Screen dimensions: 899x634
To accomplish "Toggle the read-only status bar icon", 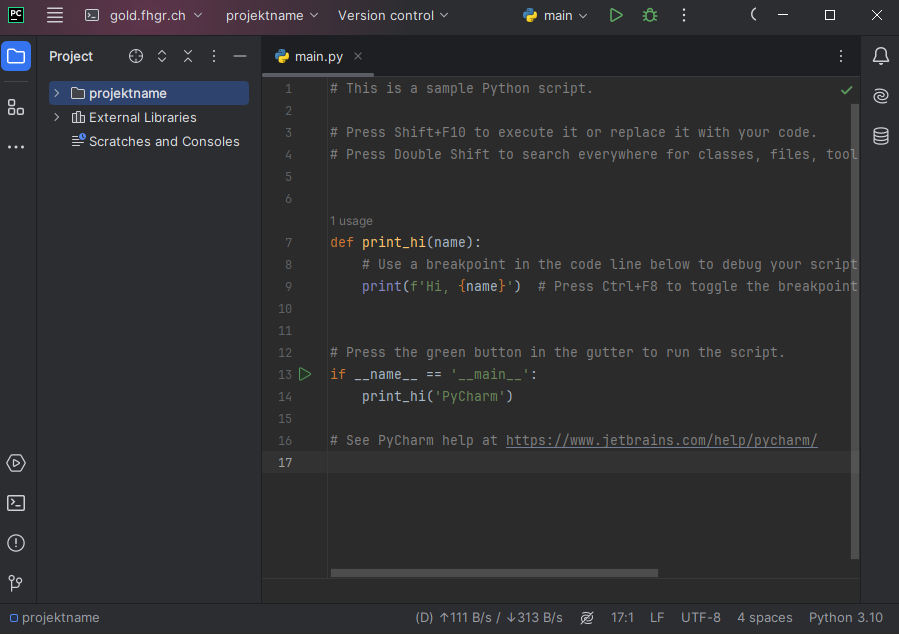I will point(587,618).
